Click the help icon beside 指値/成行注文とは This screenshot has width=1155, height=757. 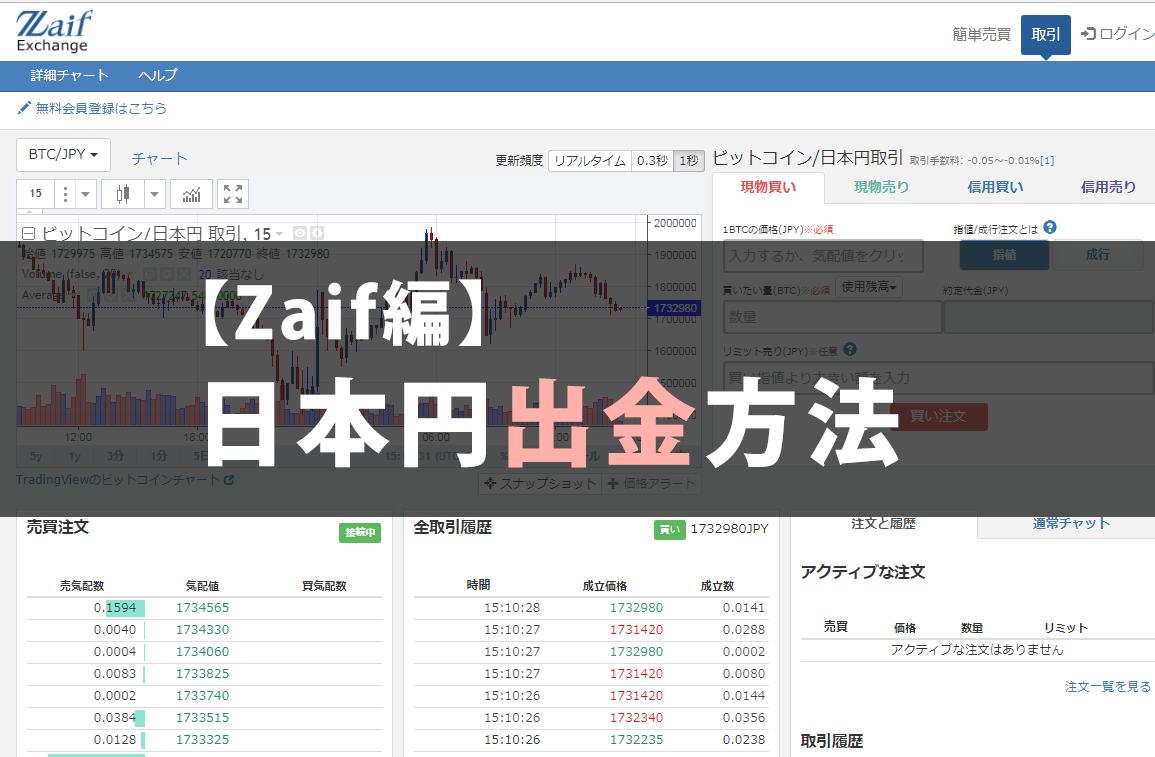coord(1050,228)
